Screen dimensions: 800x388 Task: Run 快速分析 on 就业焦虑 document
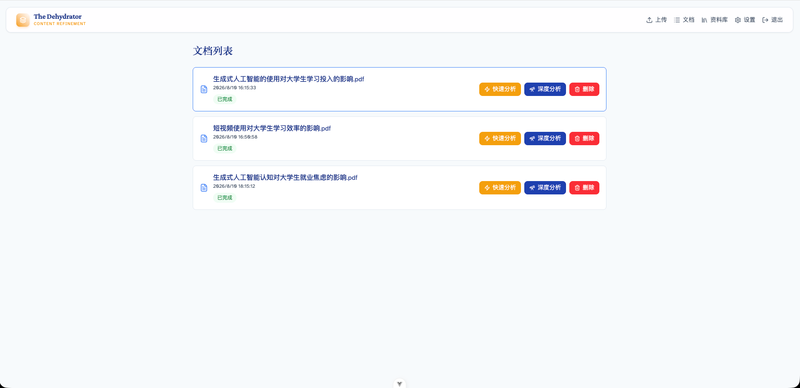click(500, 187)
